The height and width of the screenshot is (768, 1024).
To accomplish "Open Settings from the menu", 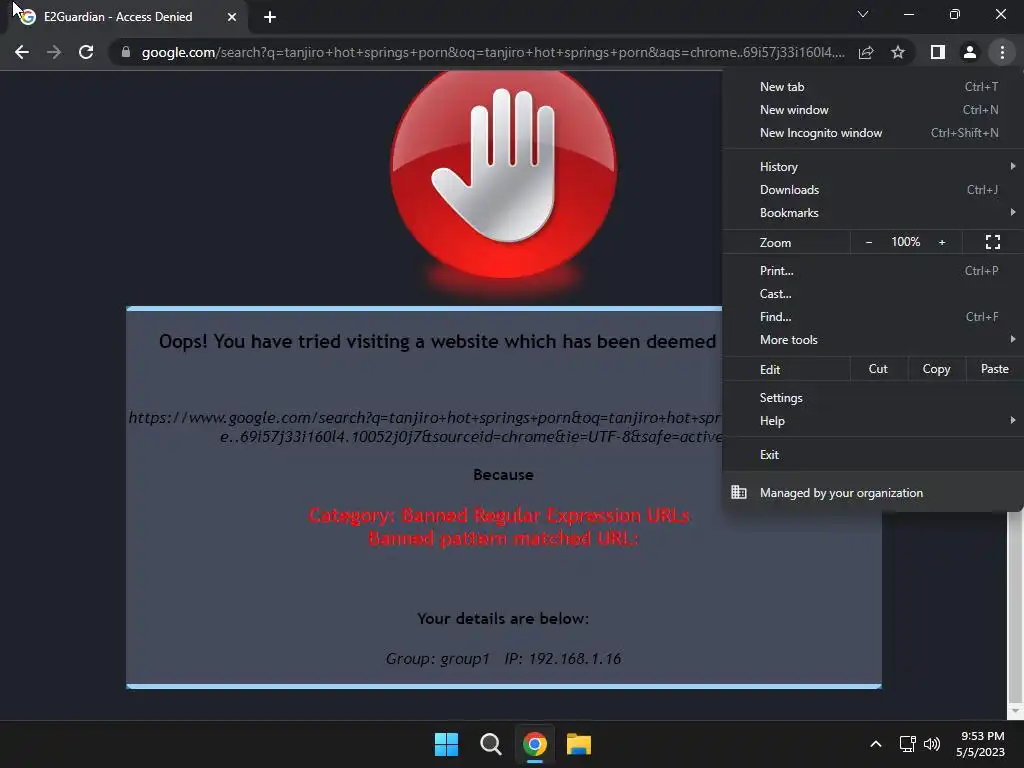I will coord(873,398).
